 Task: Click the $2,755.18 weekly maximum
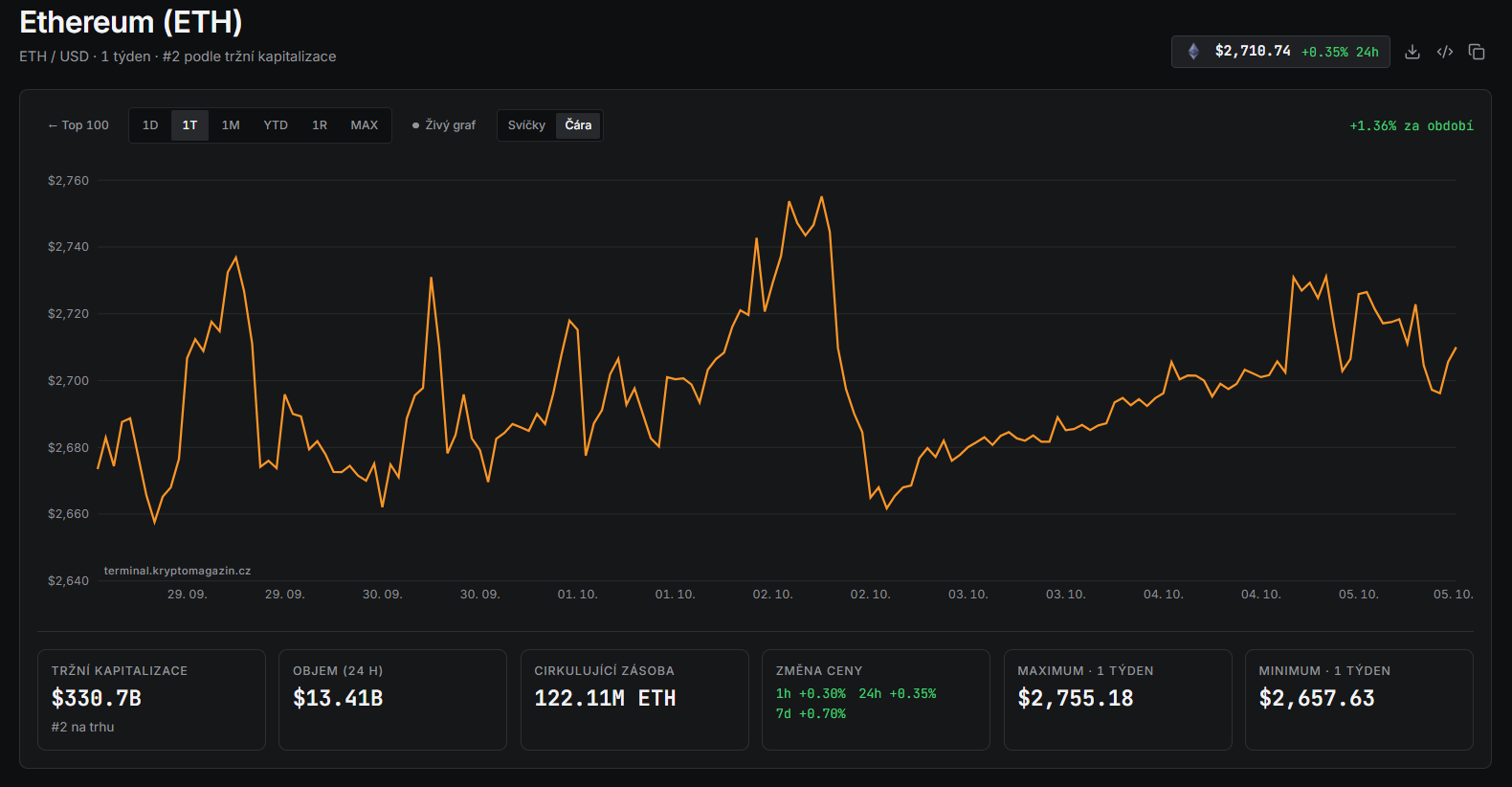[1076, 699]
